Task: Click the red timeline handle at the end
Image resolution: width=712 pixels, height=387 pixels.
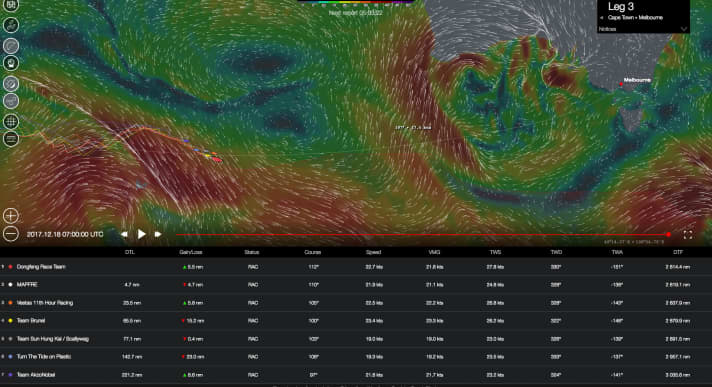Action: pyautogui.click(x=668, y=235)
